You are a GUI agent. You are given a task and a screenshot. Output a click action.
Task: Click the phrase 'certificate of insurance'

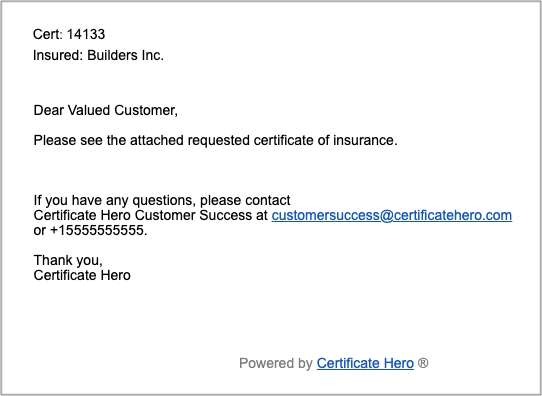[x=324, y=140]
